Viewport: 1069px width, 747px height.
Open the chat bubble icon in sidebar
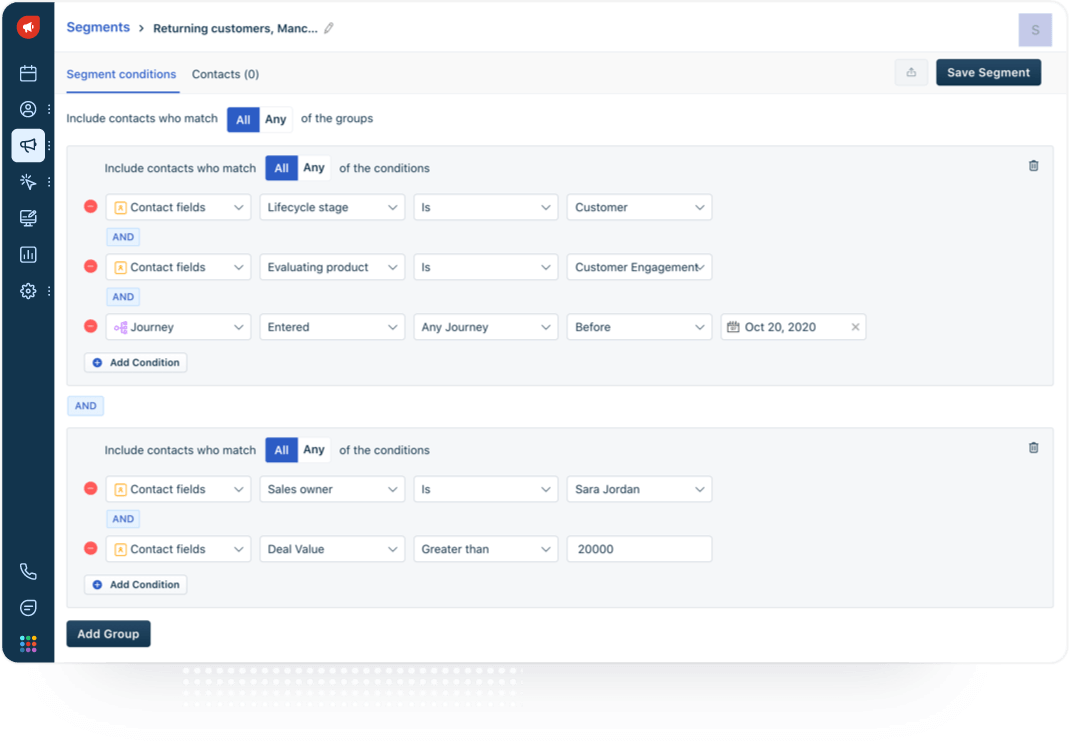(28, 608)
